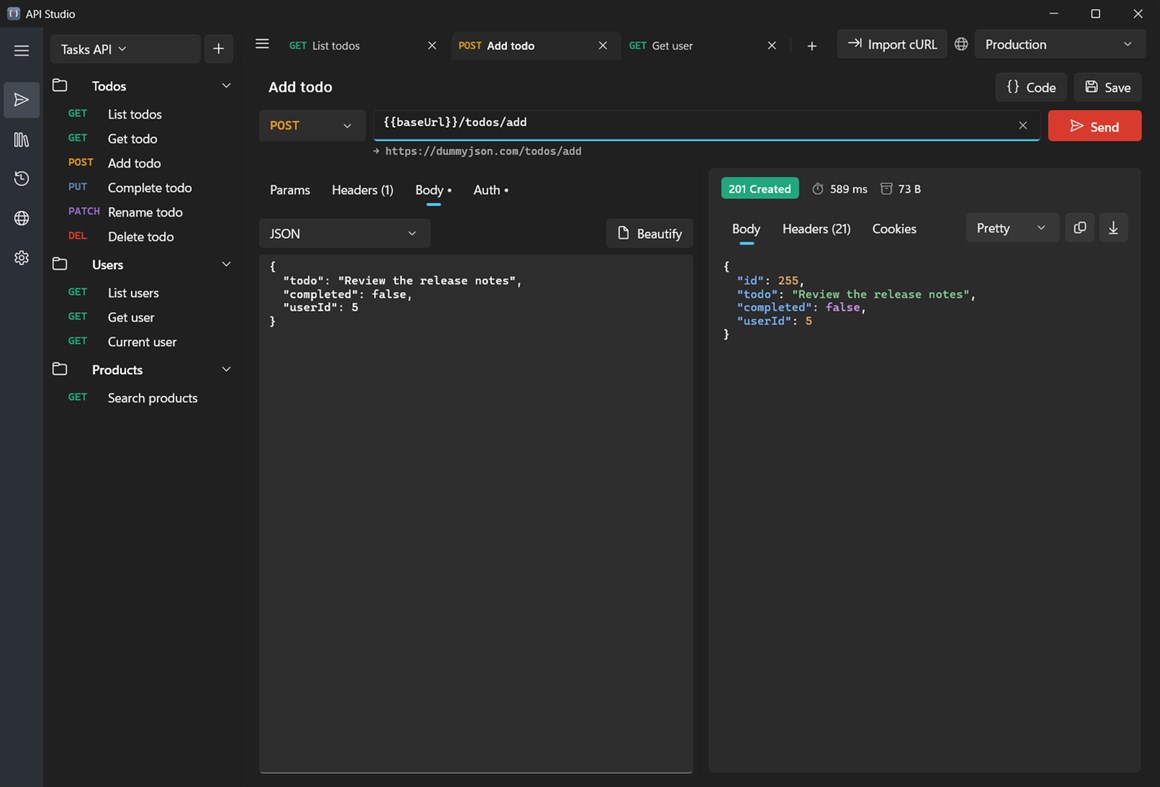Click globe icon next to Production environment
Image resolution: width=1160 pixels, height=787 pixels.
[961, 44]
